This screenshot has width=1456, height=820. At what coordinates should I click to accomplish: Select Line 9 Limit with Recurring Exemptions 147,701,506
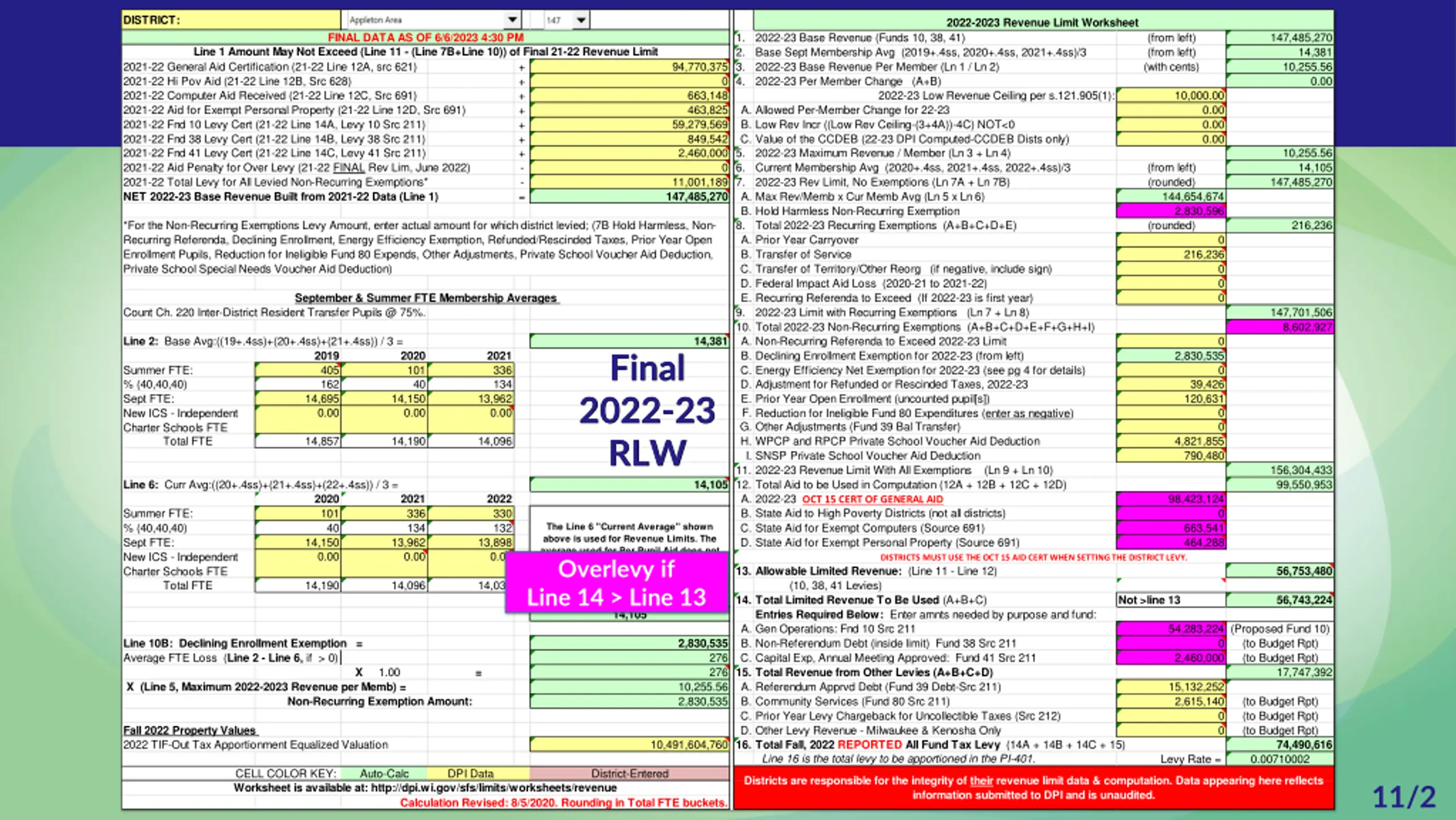tap(1280, 312)
